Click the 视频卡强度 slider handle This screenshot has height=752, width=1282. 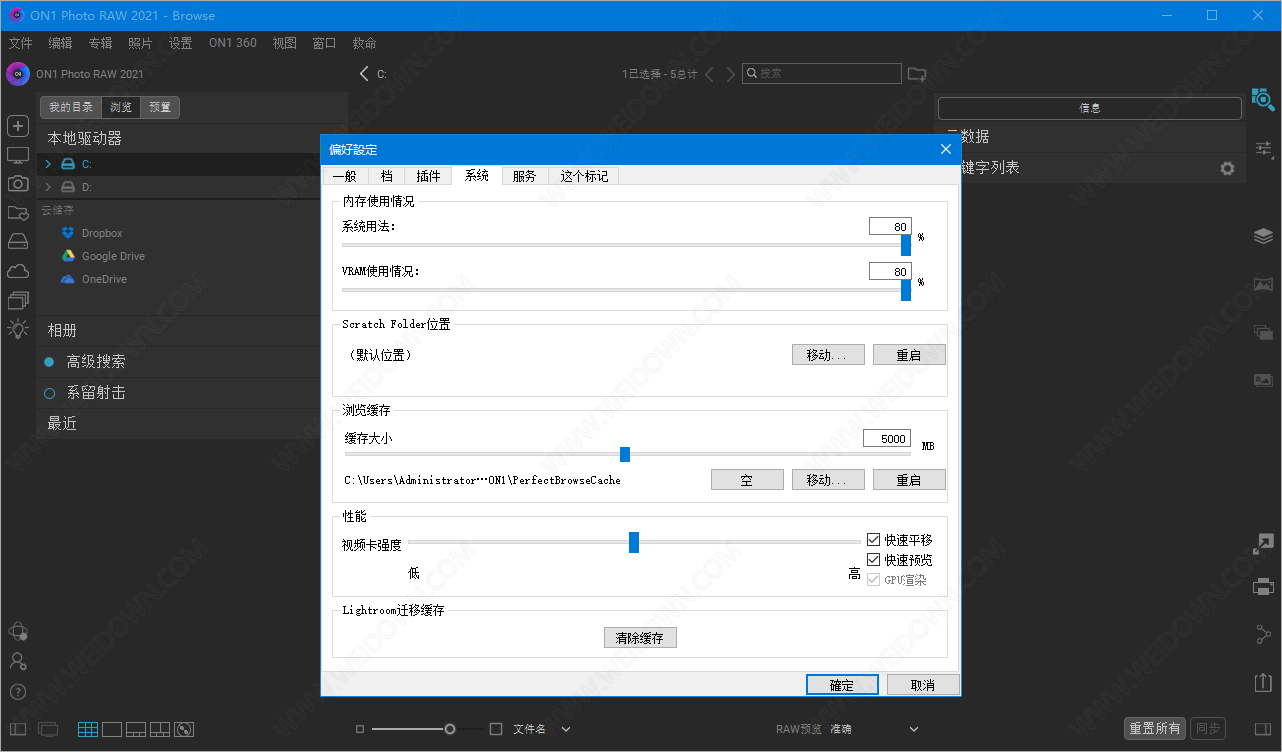tap(634, 542)
